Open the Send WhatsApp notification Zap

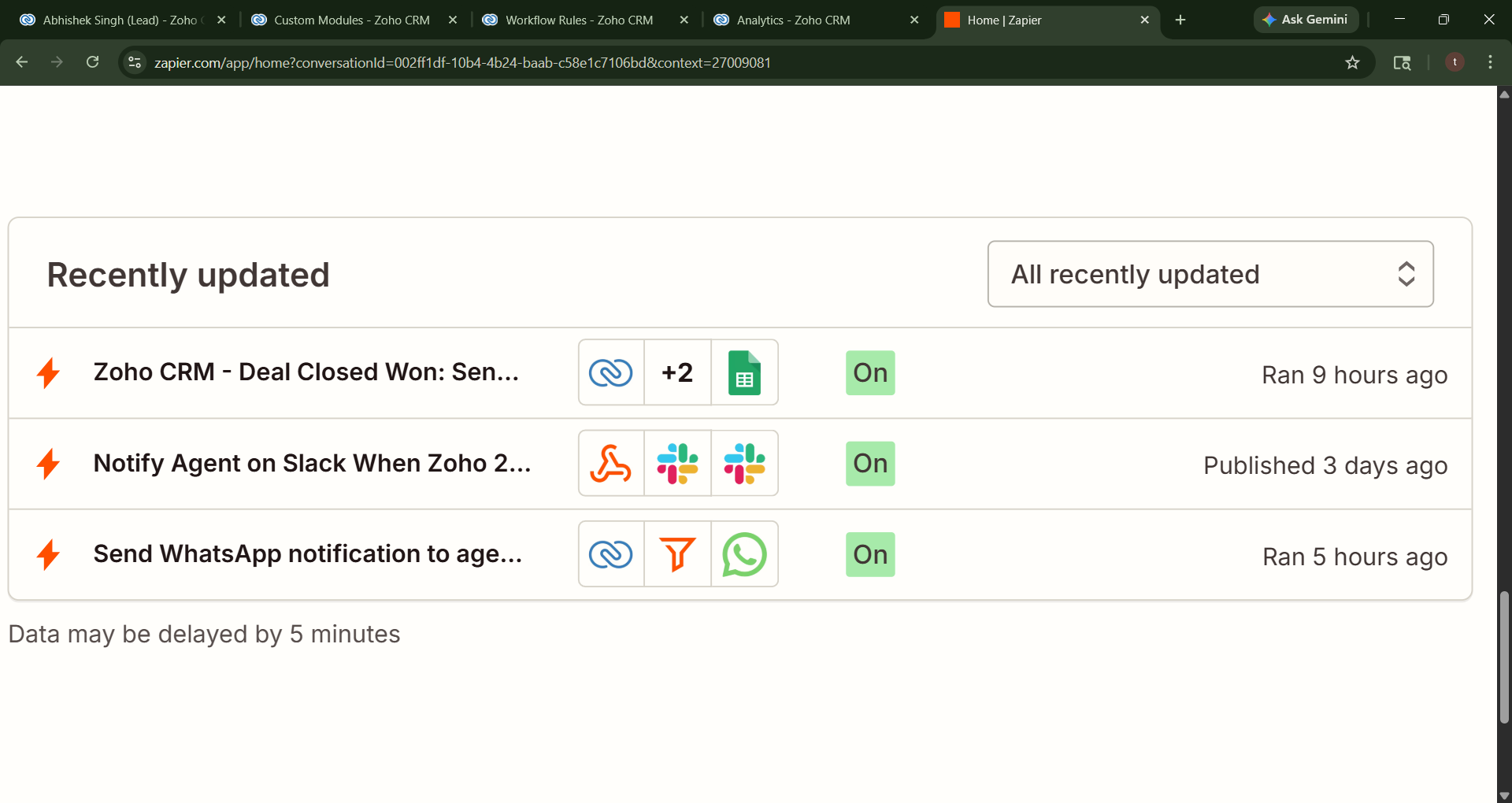pos(307,554)
